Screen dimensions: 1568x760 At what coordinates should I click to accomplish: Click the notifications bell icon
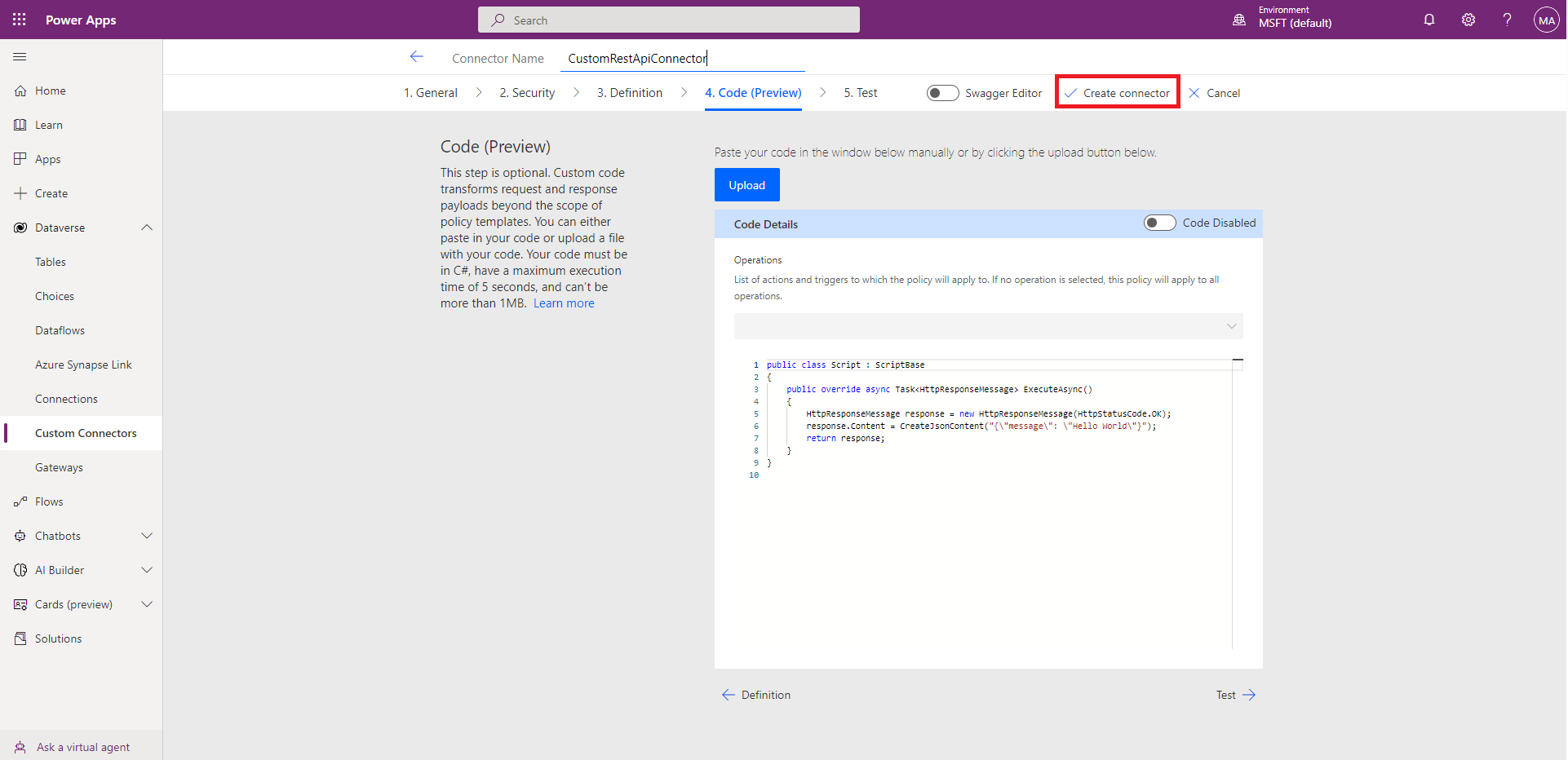point(1428,20)
